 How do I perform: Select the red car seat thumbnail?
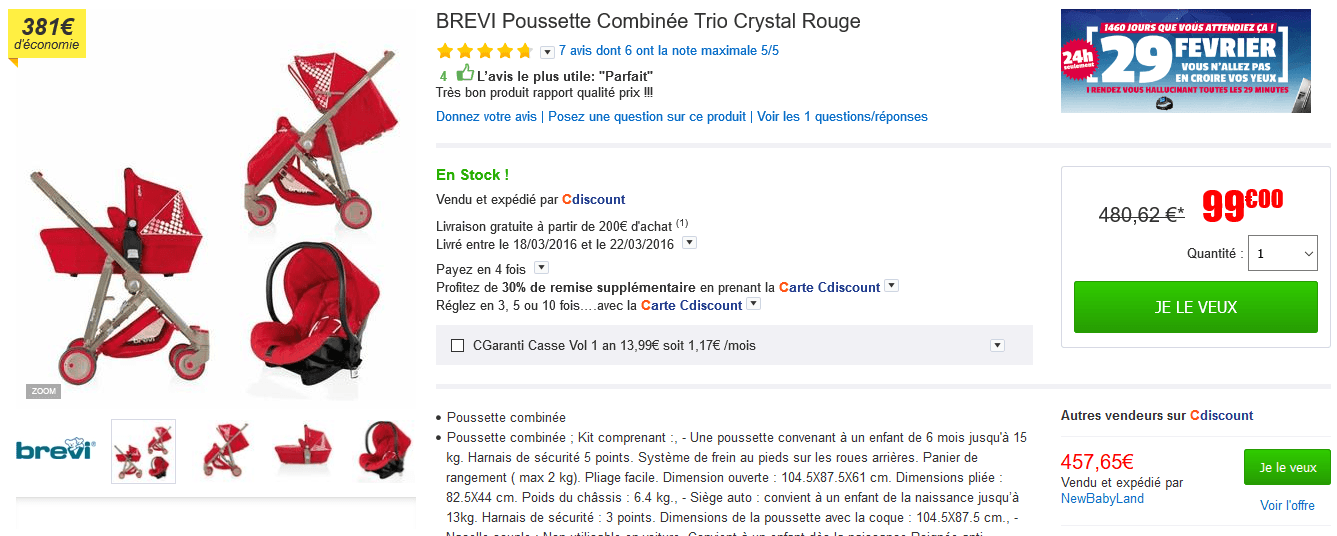click(x=384, y=451)
